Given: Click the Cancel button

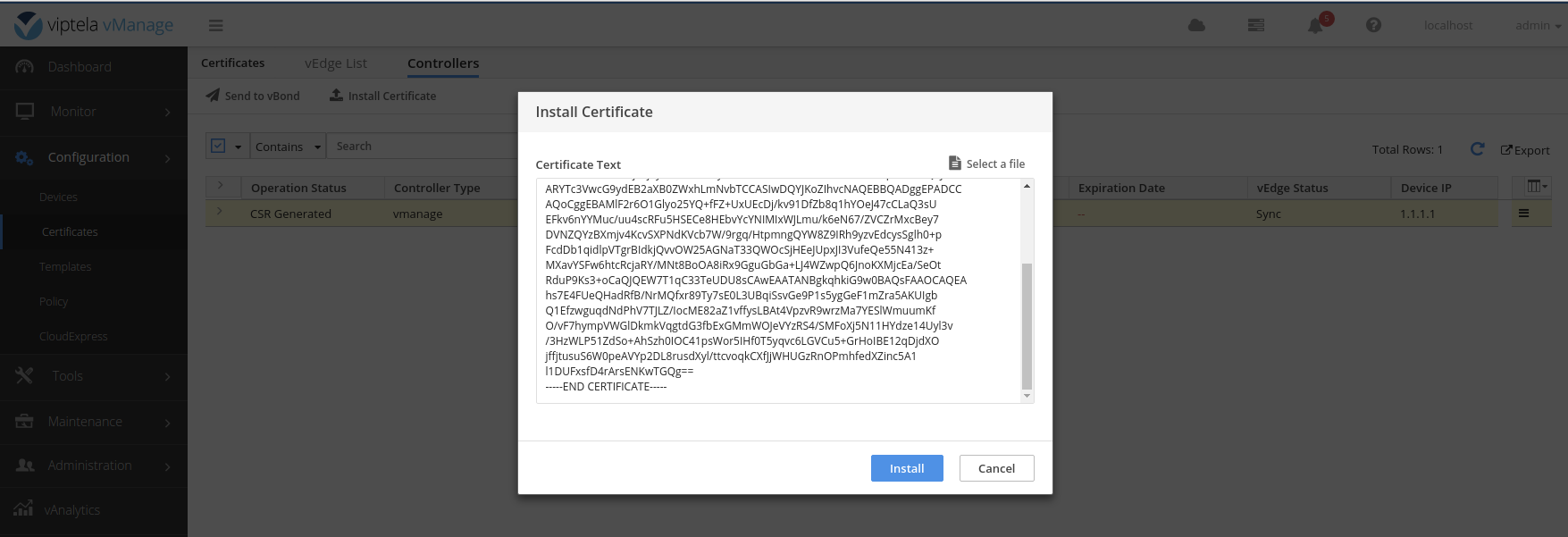Looking at the screenshot, I should 996,468.
